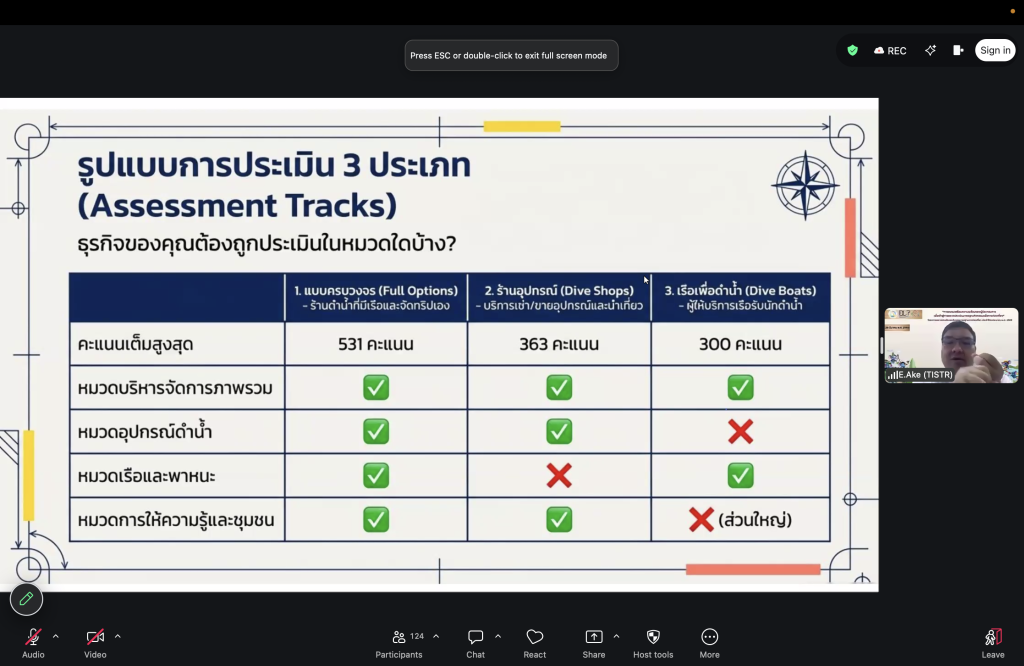1024x666 pixels.
Task: Open the video options arrow
Action: point(117,636)
